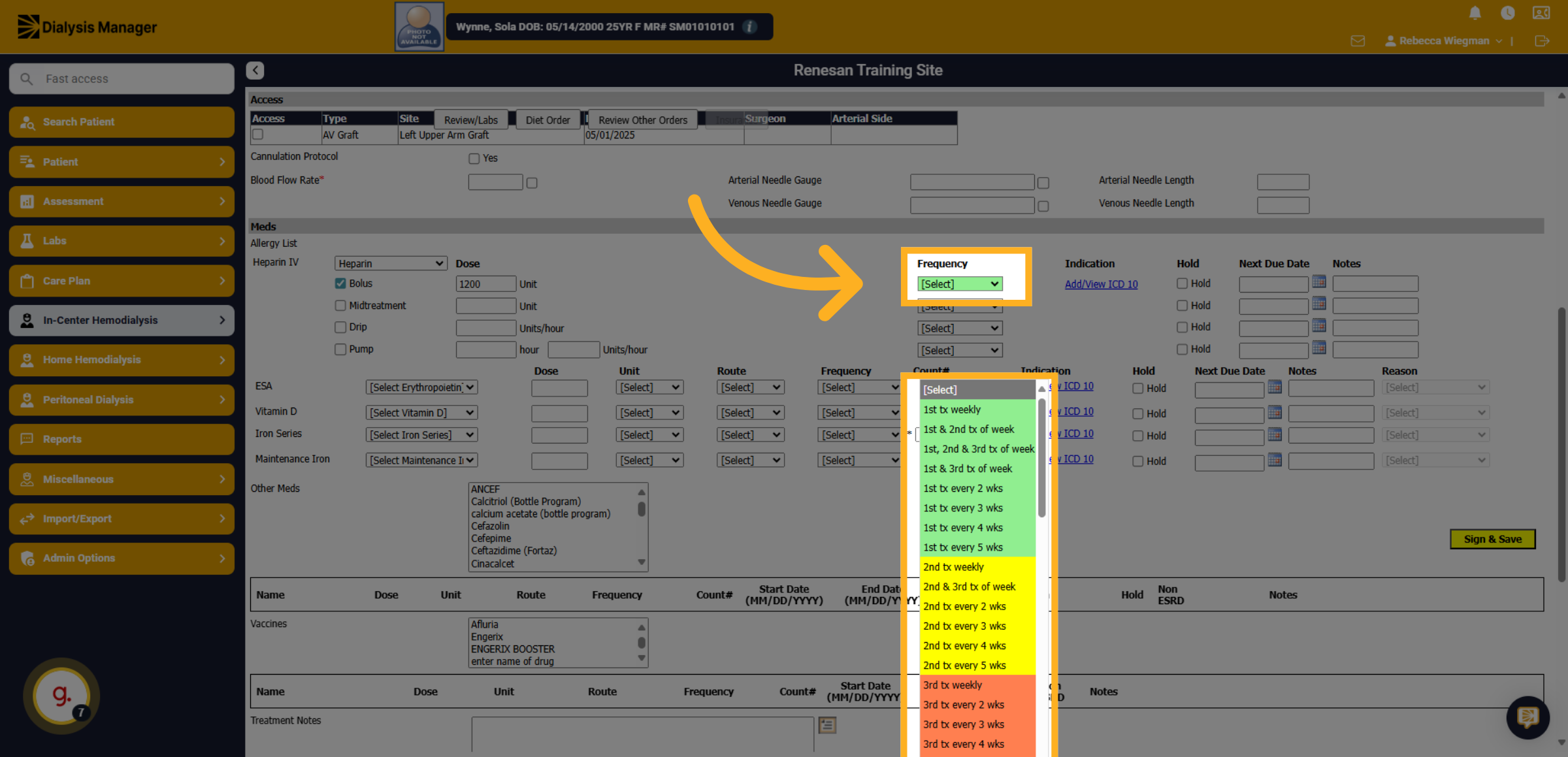Open calendar icon for Bolus next due date
The width and height of the screenshot is (1568, 757).
pos(1319,282)
